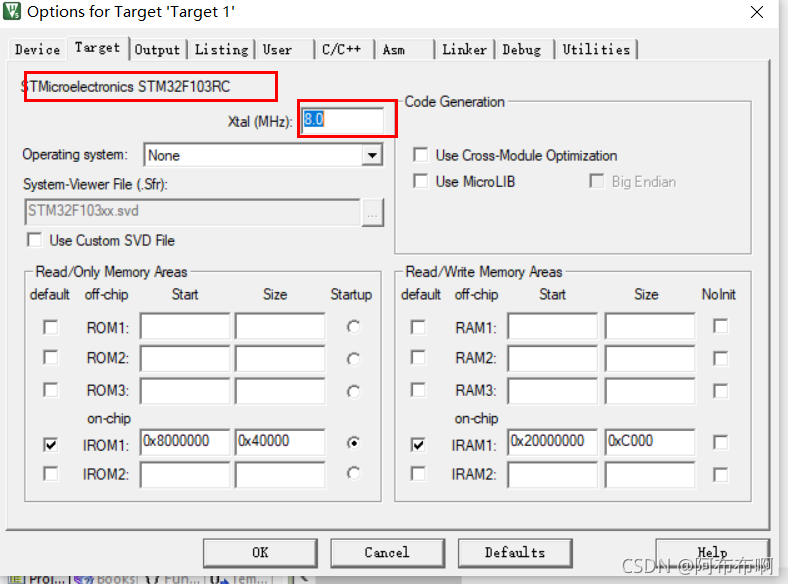Check RAM2 NoInit checkbox
The image size is (788, 584).
721,359
